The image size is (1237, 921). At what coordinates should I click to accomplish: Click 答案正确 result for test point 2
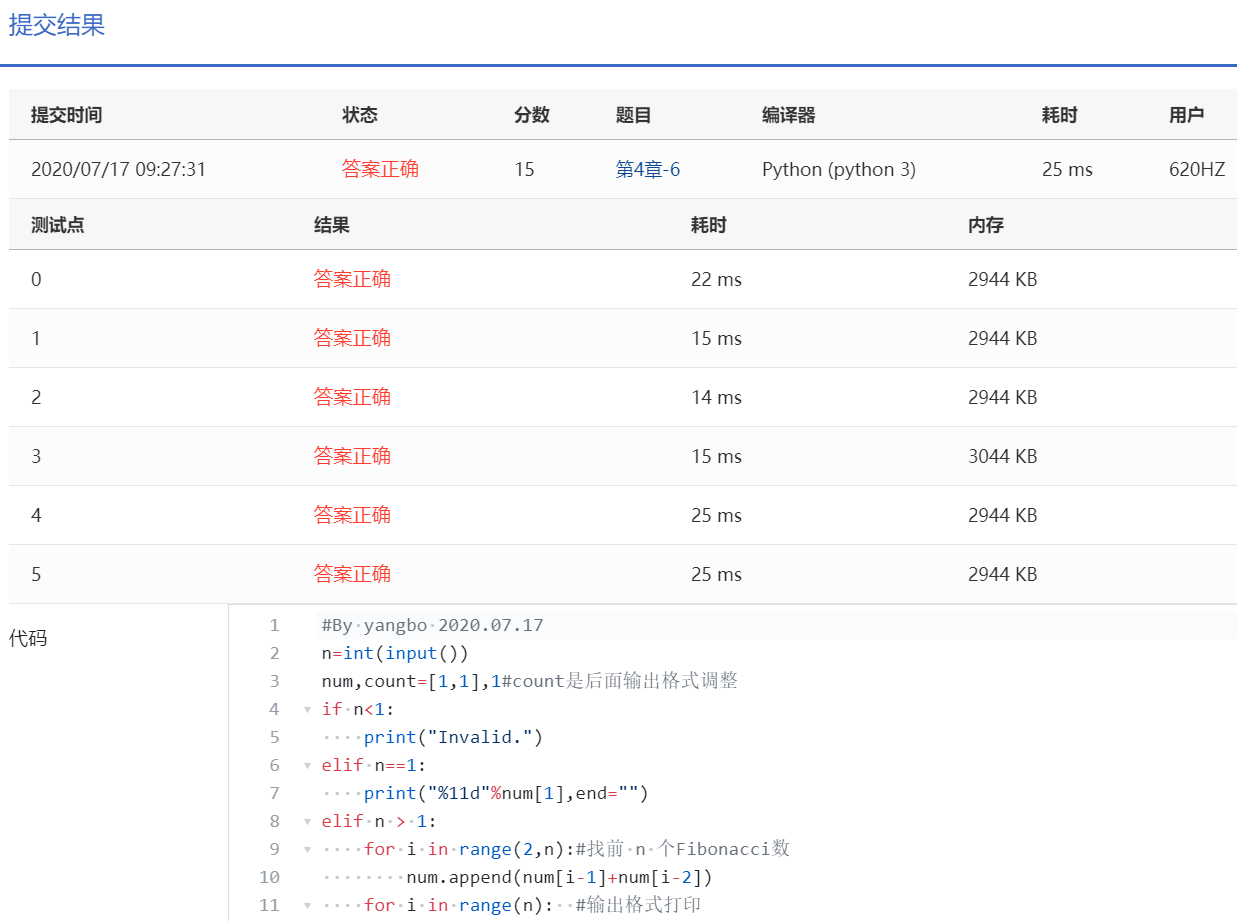pos(352,397)
